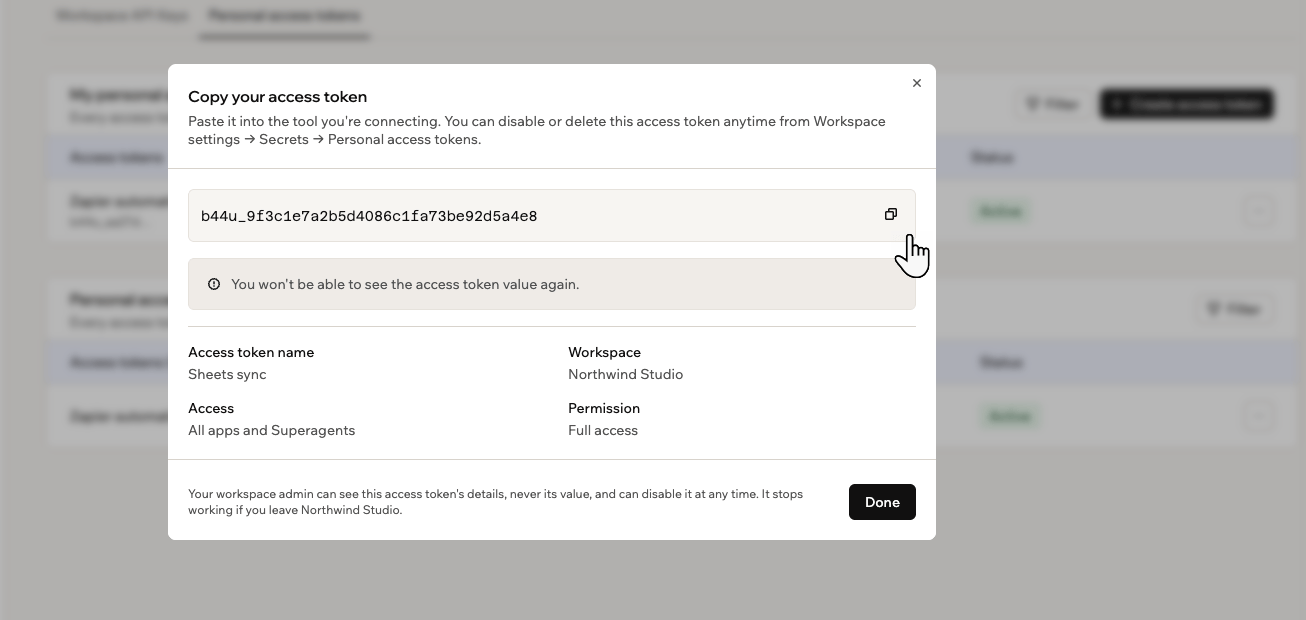Select 'All apps and Superagents' access value
The width and height of the screenshot is (1306, 620).
click(x=271, y=430)
